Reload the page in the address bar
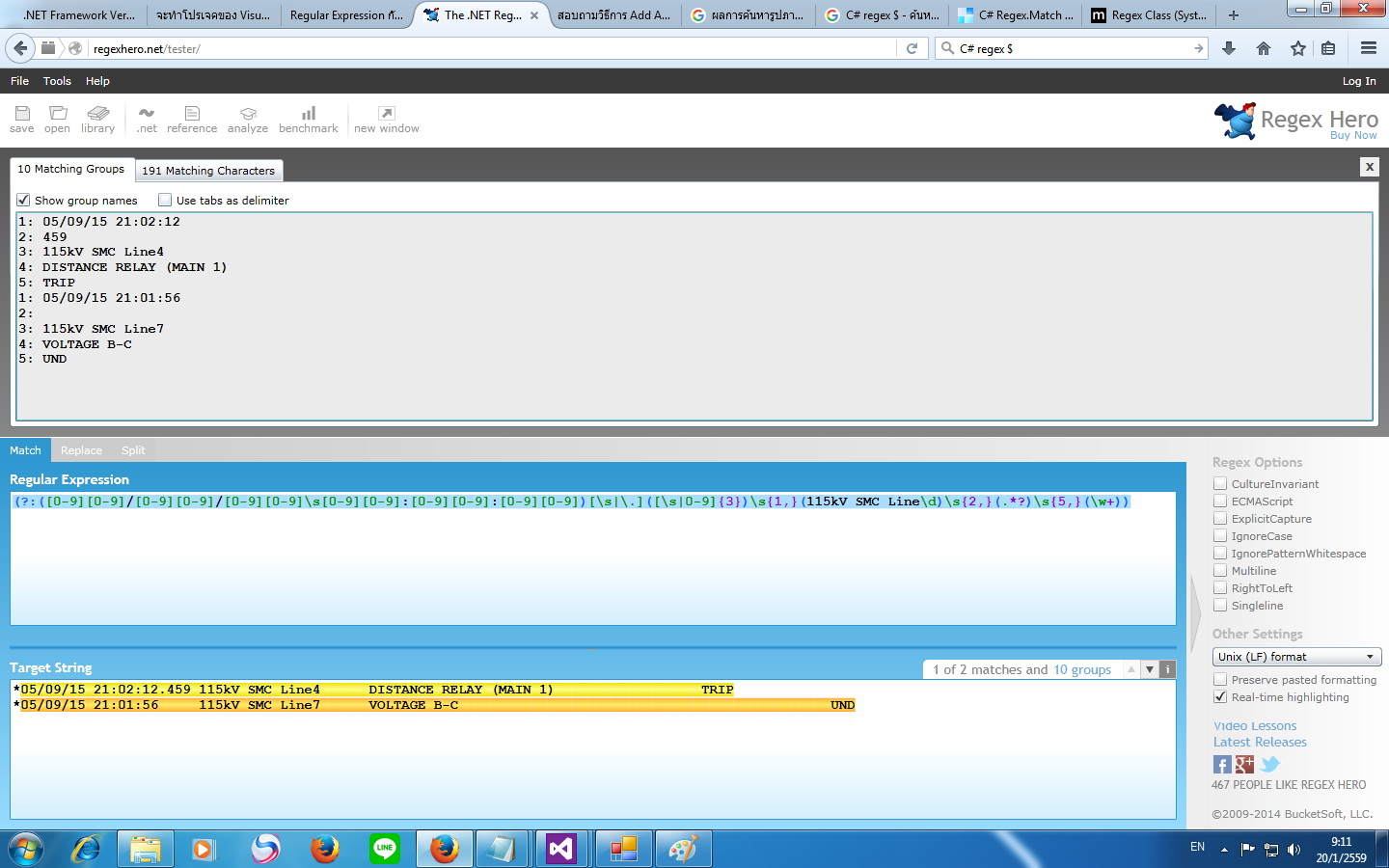Viewport: 1389px width, 868px height. pyautogui.click(x=912, y=48)
